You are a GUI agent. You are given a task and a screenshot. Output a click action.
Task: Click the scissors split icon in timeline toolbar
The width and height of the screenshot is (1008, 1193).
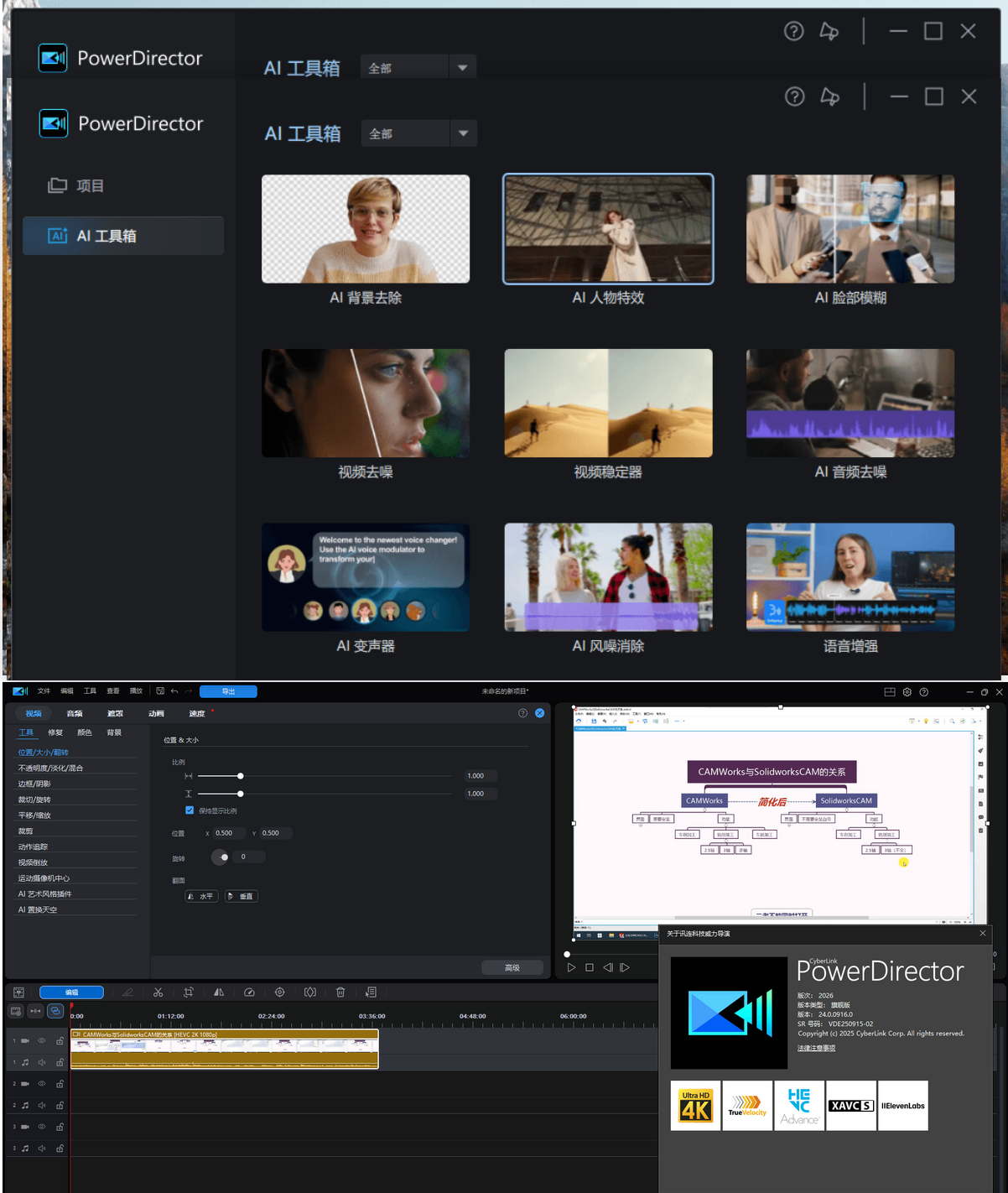click(x=158, y=992)
